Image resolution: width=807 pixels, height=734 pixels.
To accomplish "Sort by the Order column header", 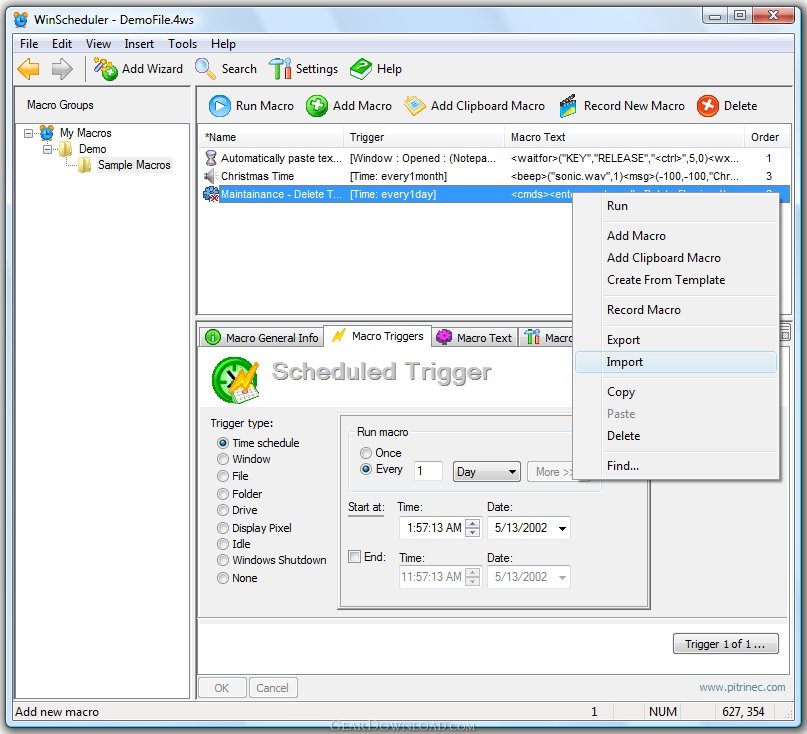I will [x=765, y=137].
